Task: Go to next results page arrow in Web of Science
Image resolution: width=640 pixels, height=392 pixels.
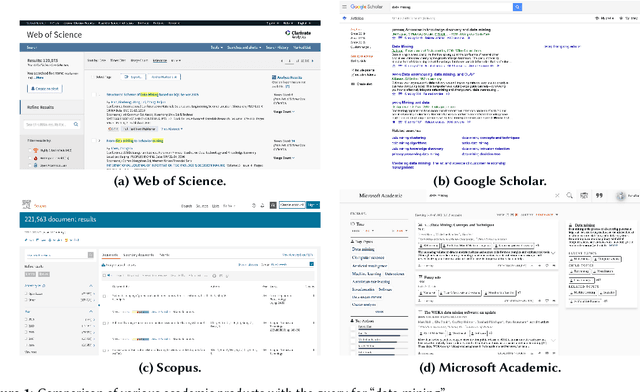Action: [x=313, y=61]
